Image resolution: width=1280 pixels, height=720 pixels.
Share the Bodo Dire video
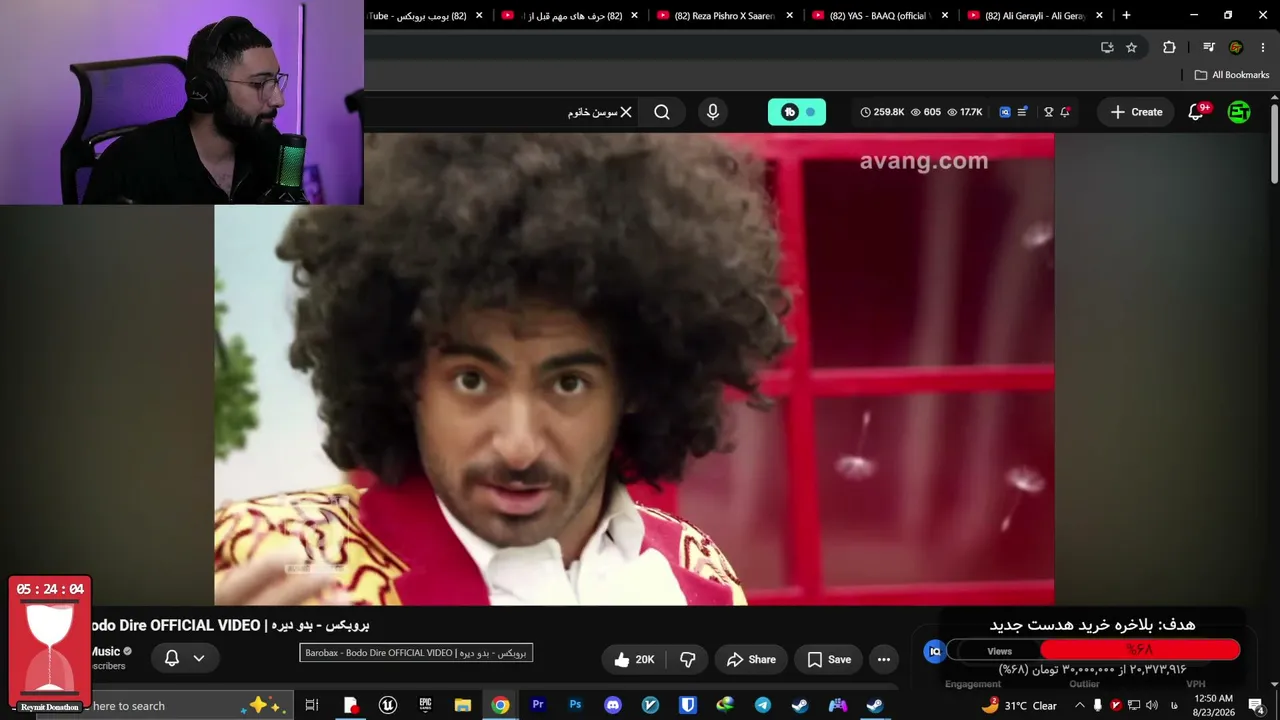point(751,659)
